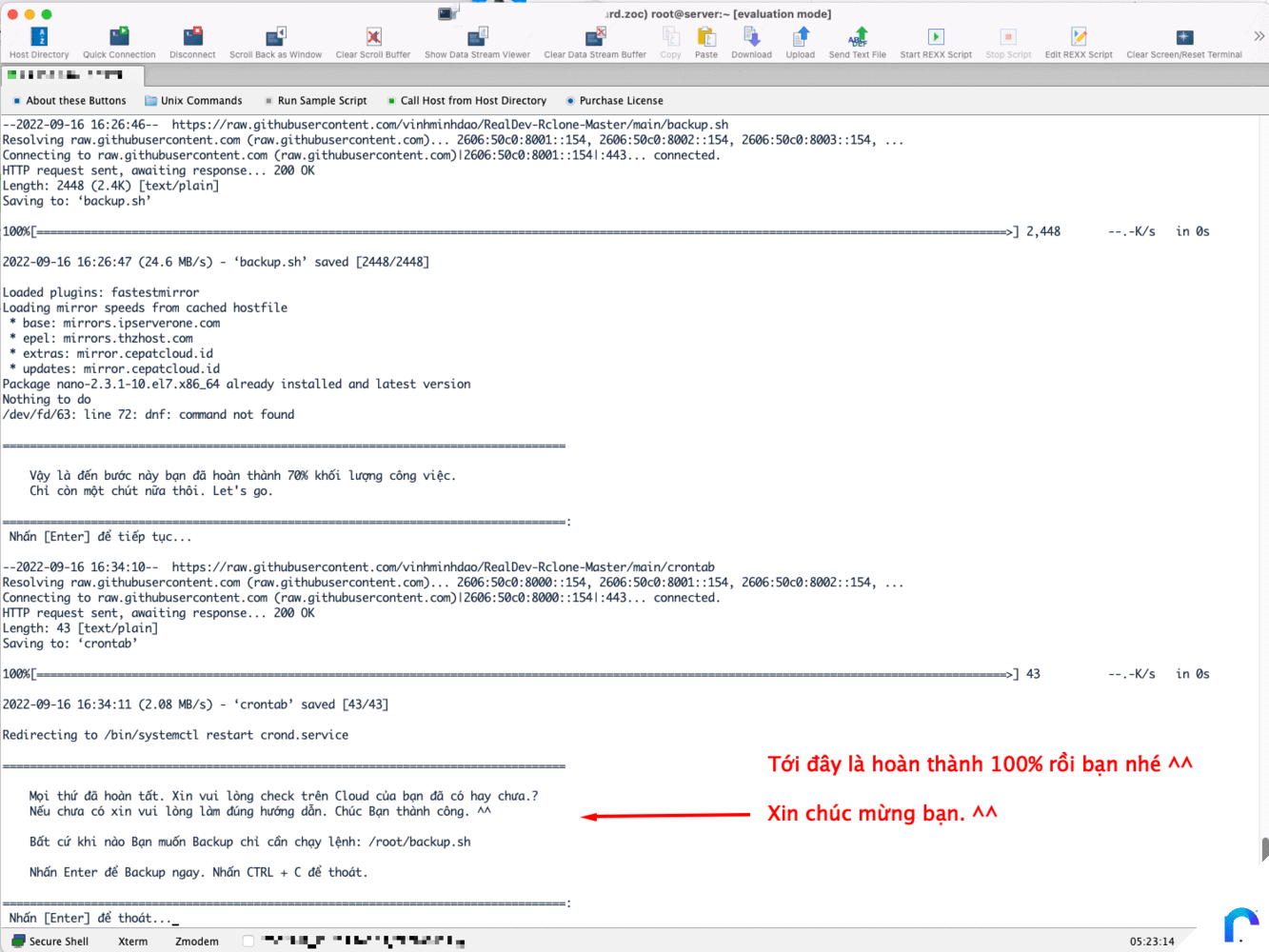Click the 'Nothing to do' line
Image resolution: width=1269 pixels, height=952 pixels.
pos(47,400)
